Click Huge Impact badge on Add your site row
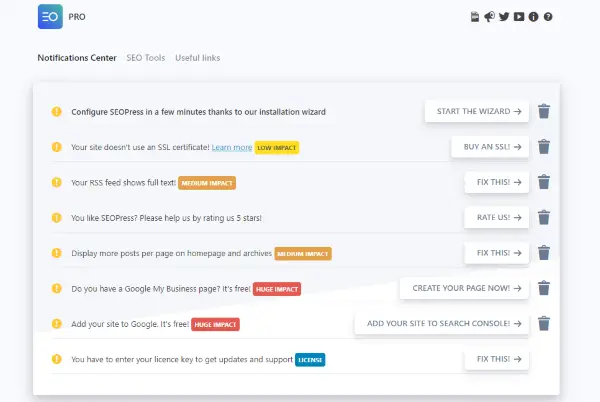600x402 pixels. click(215, 324)
